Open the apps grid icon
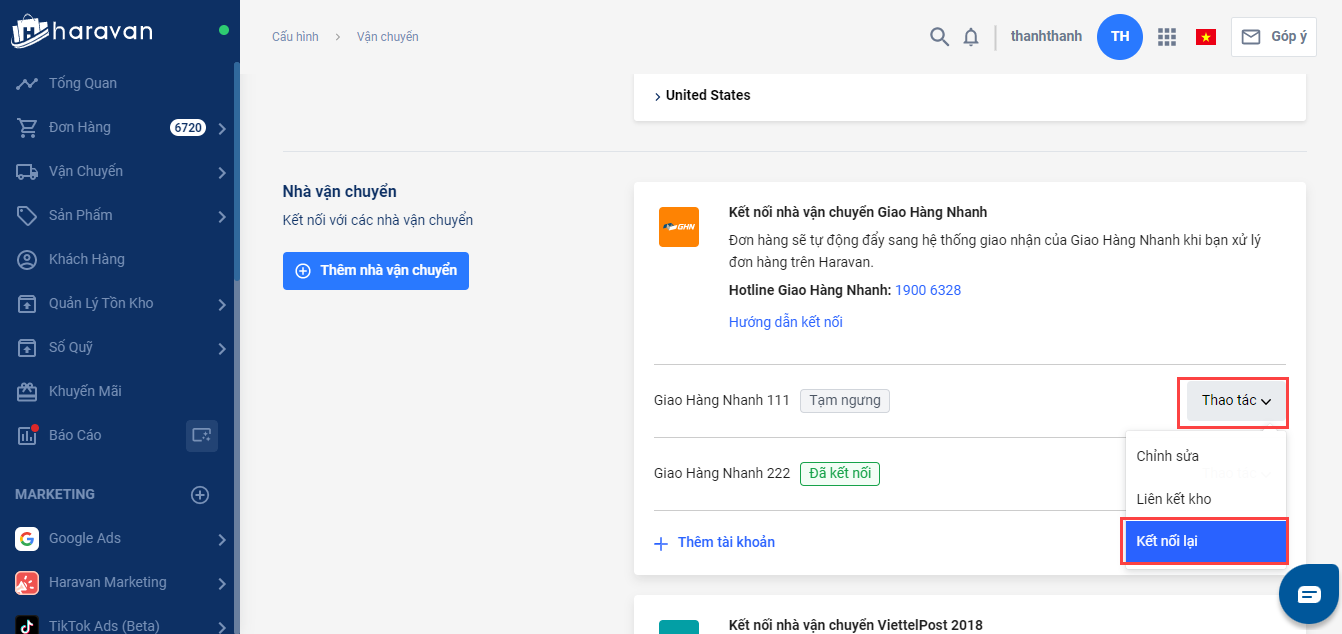Screen dimensions: 1342x634 click(x=1166, y=37)
